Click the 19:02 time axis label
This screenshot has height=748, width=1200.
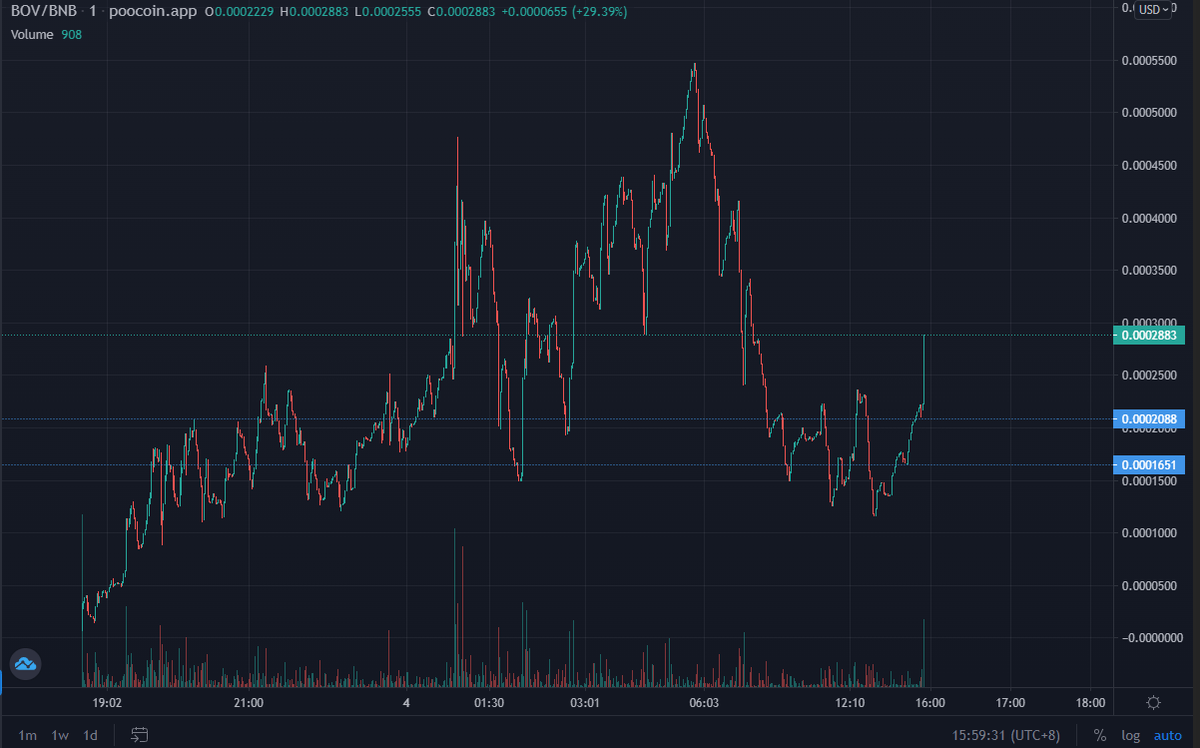(x=105, y=703)
